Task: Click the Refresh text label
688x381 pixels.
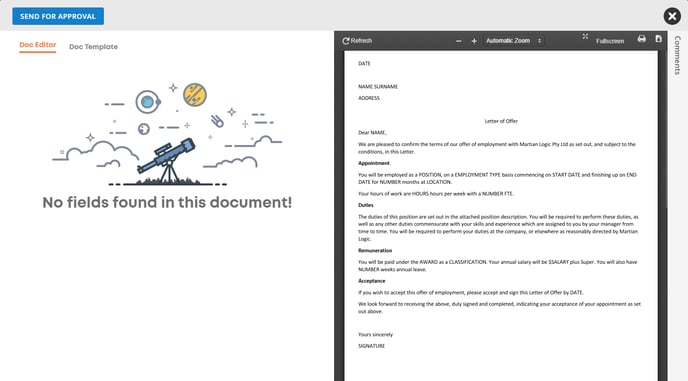Action: click(x=362, y=40)
